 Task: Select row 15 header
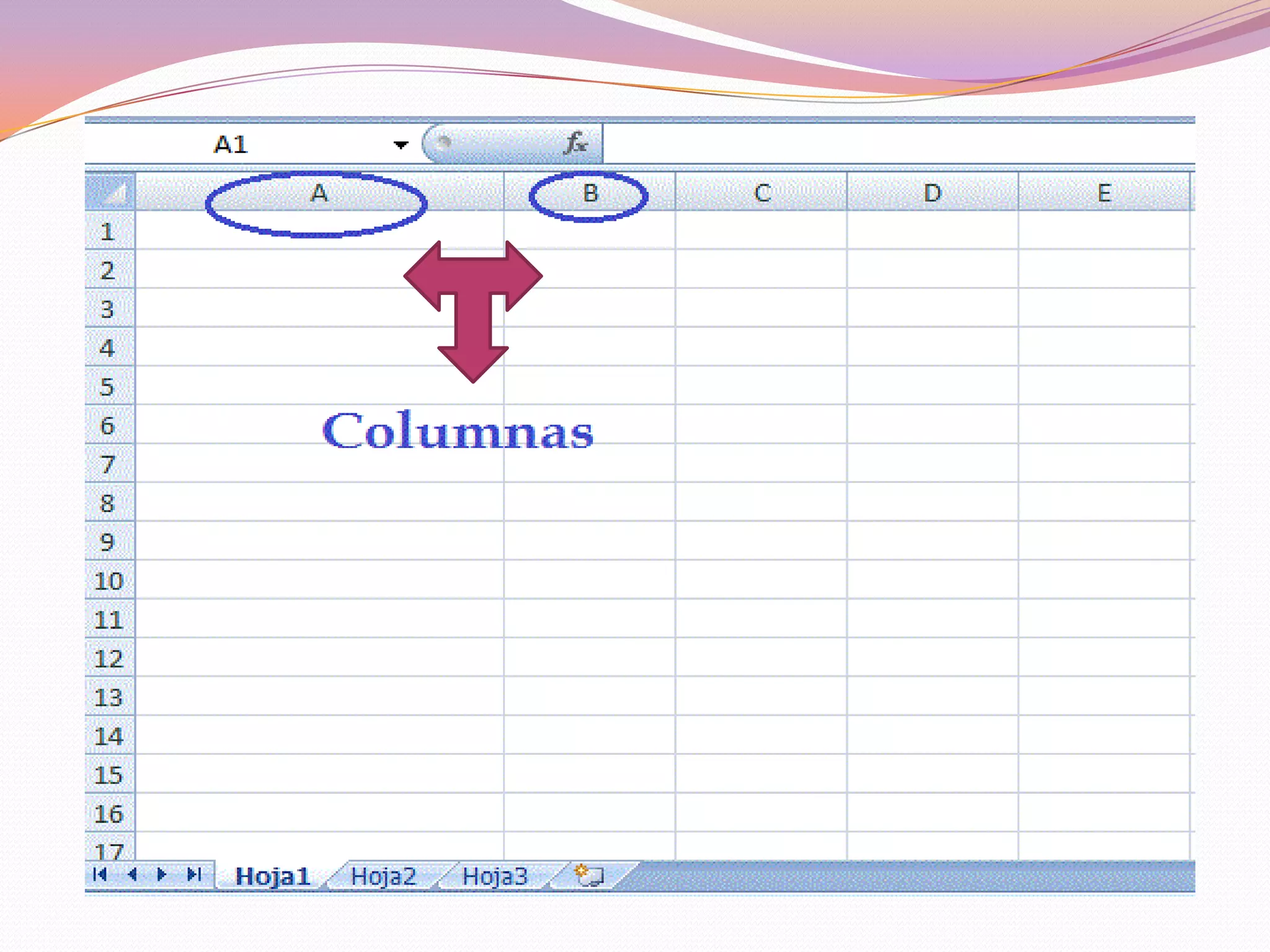pyautogui.click(x=109, y=774)
